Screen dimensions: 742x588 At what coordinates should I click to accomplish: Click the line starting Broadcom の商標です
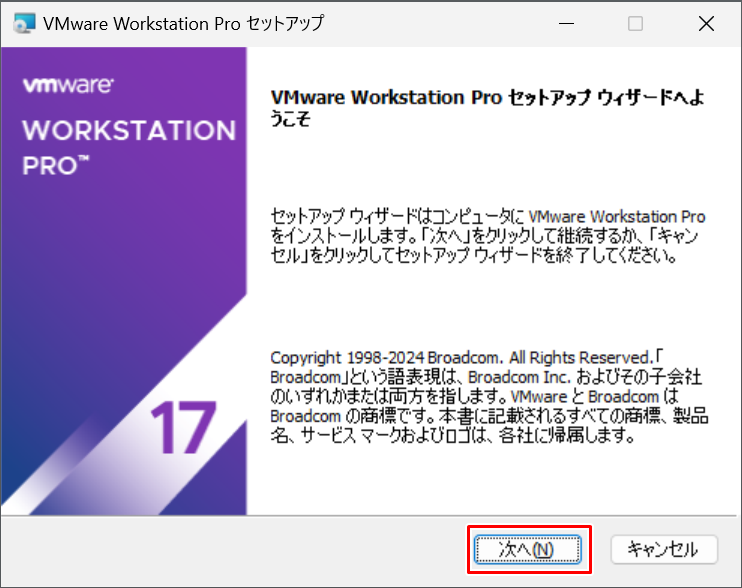click(489, 417)
